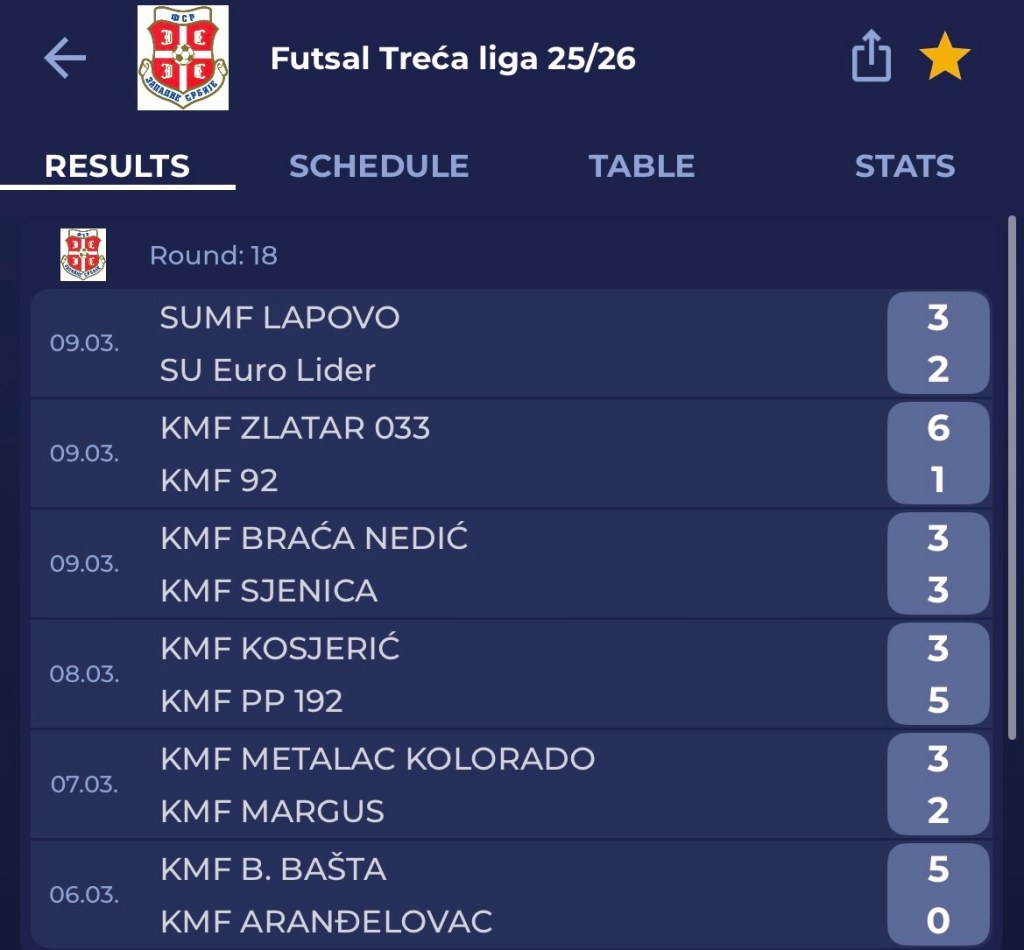
Task: Click the Round: 18 header label
Action: [x=213, y=256]
